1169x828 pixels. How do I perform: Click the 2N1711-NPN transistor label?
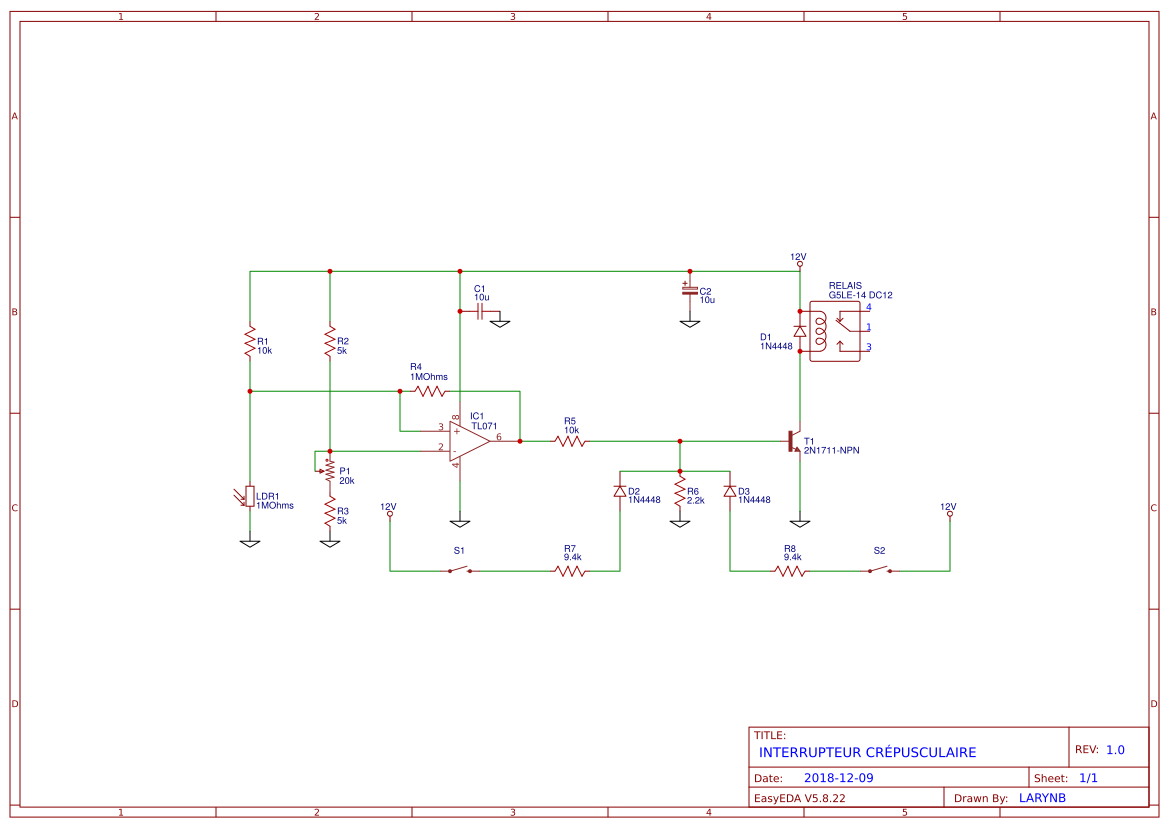tap(831, 450)
